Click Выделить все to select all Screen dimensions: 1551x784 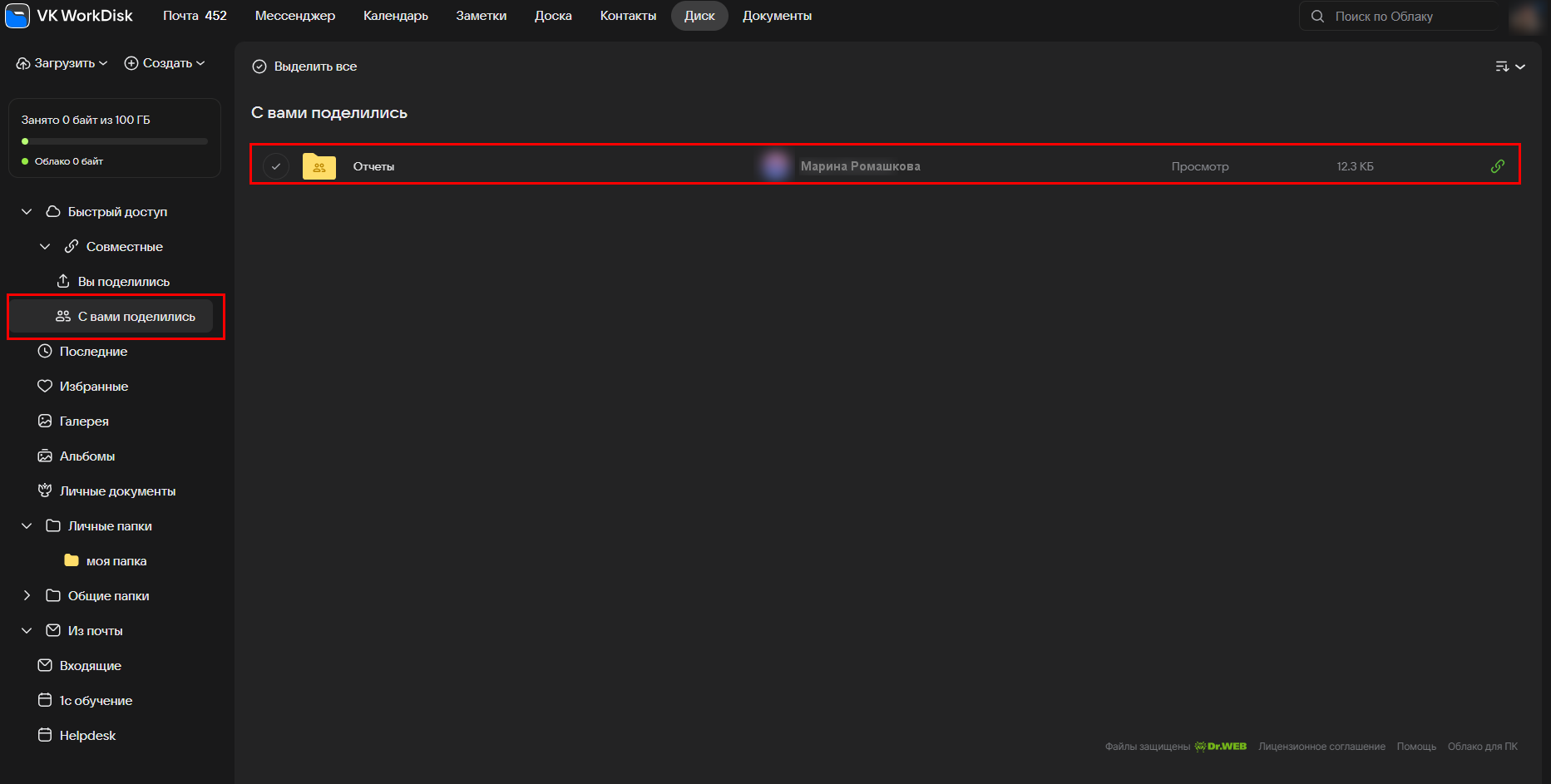pyautogui.click(x=305, y=67)
